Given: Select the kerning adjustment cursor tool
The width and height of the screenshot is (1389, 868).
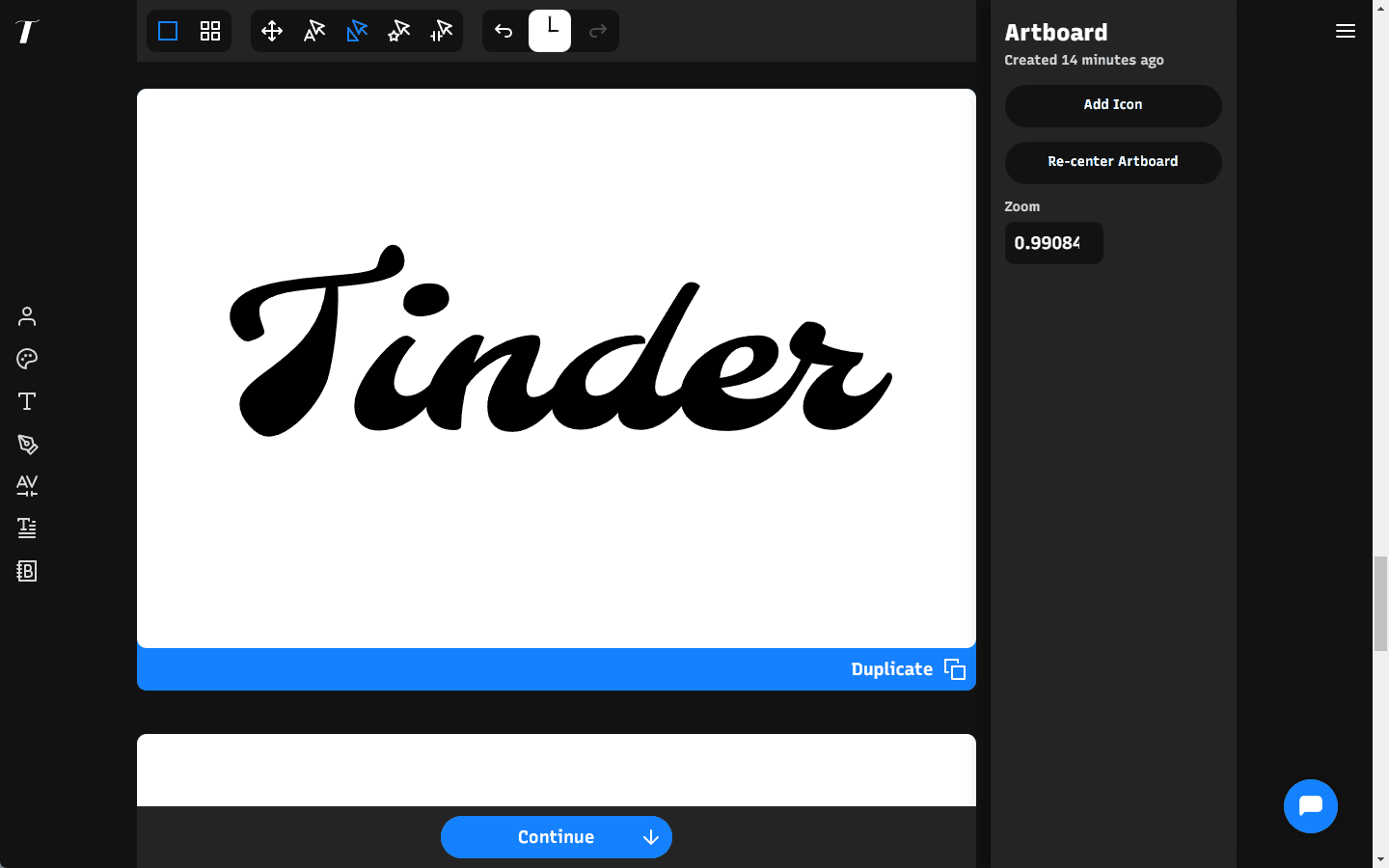Looking at the screenshot, I should 441,31.
